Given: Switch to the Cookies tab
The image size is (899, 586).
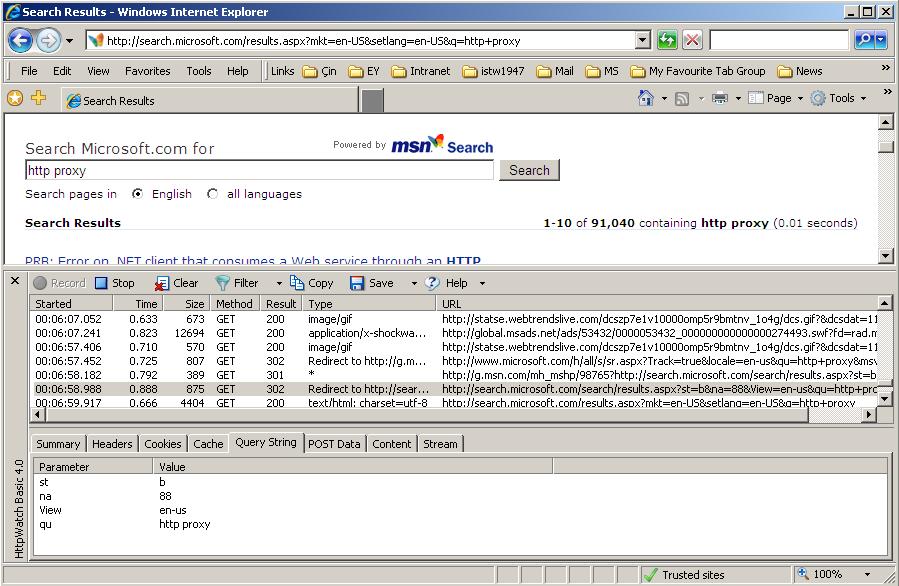Looking at the screenshot, I should 162,444.
